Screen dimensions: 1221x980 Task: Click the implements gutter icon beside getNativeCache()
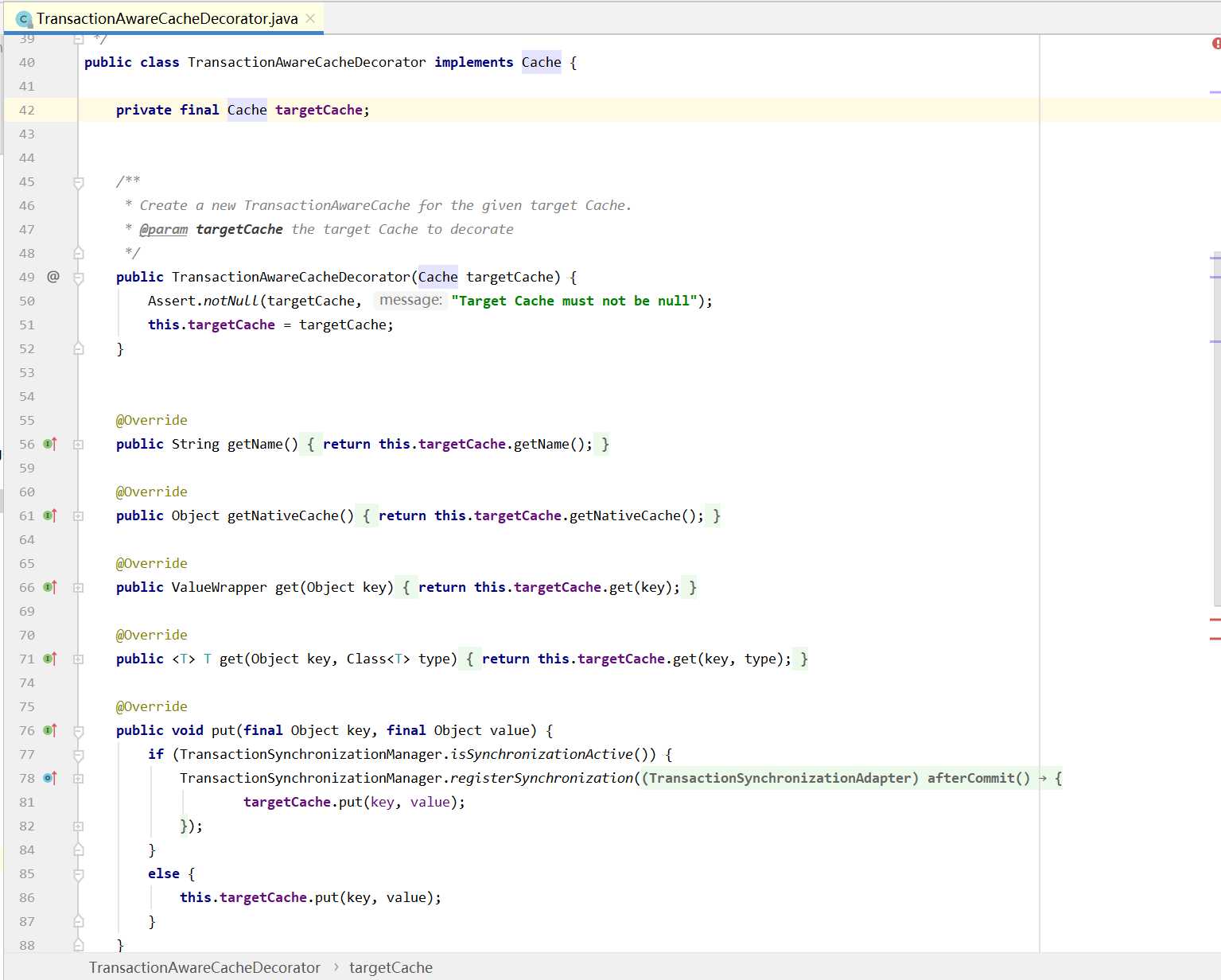pyautogui.click(x=50, y=515)
